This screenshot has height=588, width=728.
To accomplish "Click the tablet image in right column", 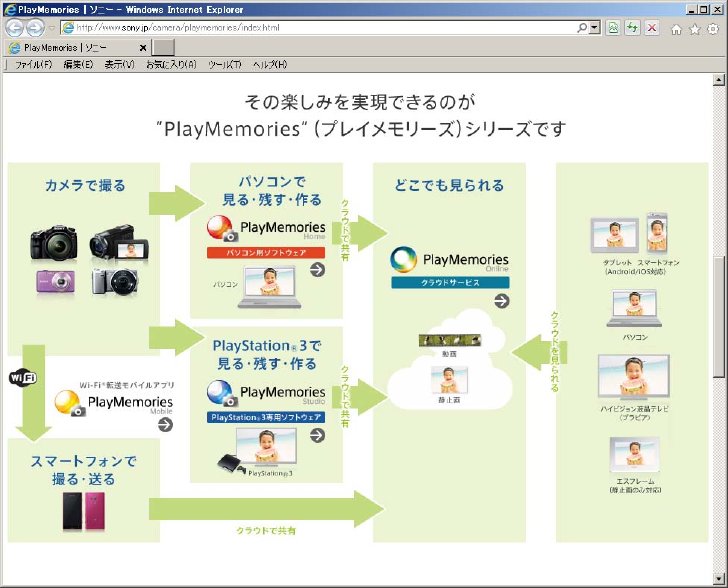I will click(x=614, y=235).
